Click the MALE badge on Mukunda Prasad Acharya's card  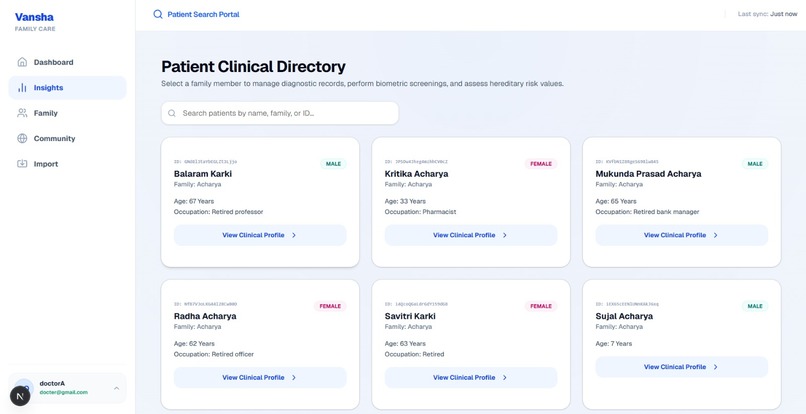(755, 164)
